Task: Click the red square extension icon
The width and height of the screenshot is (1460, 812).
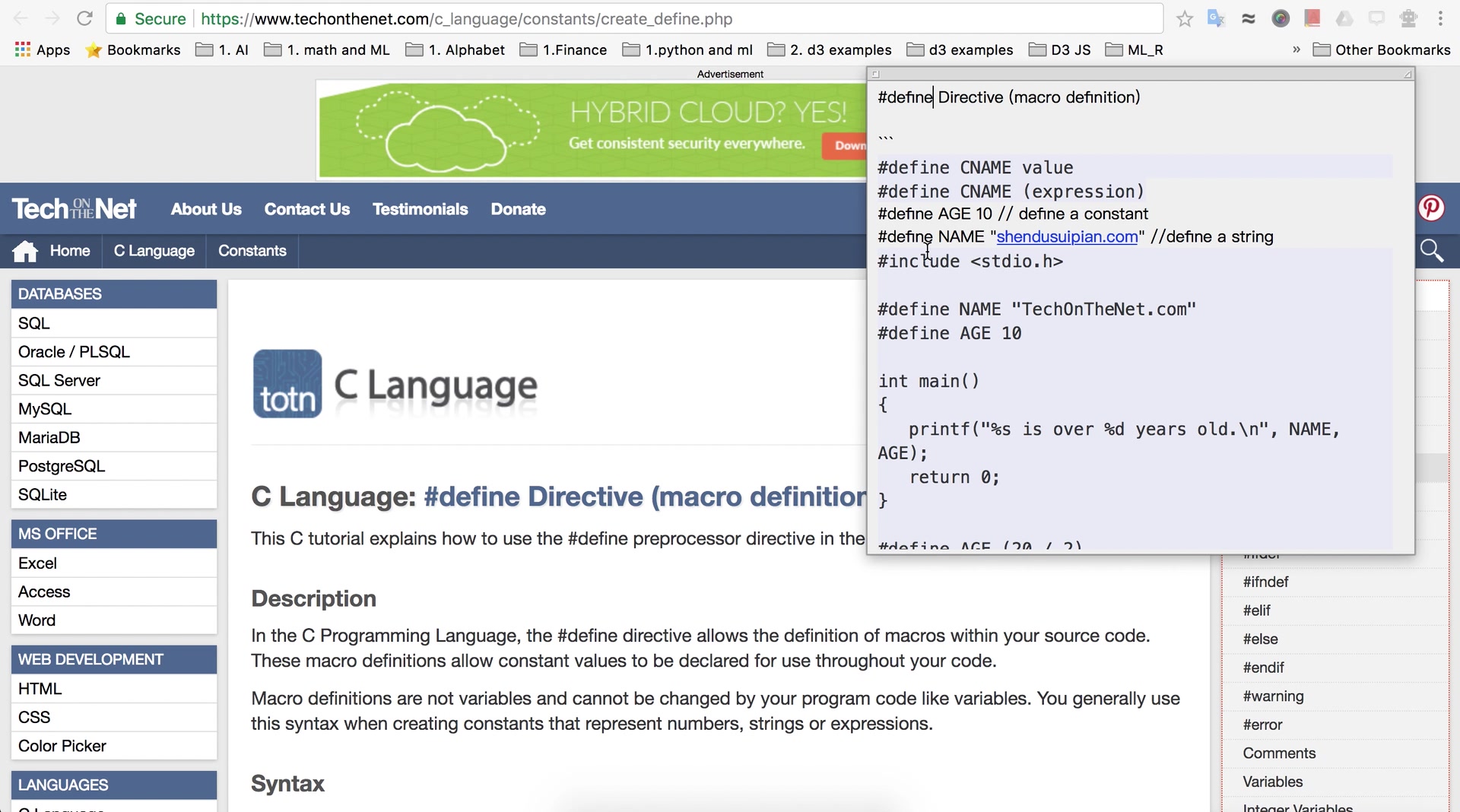Action: 1312,18
